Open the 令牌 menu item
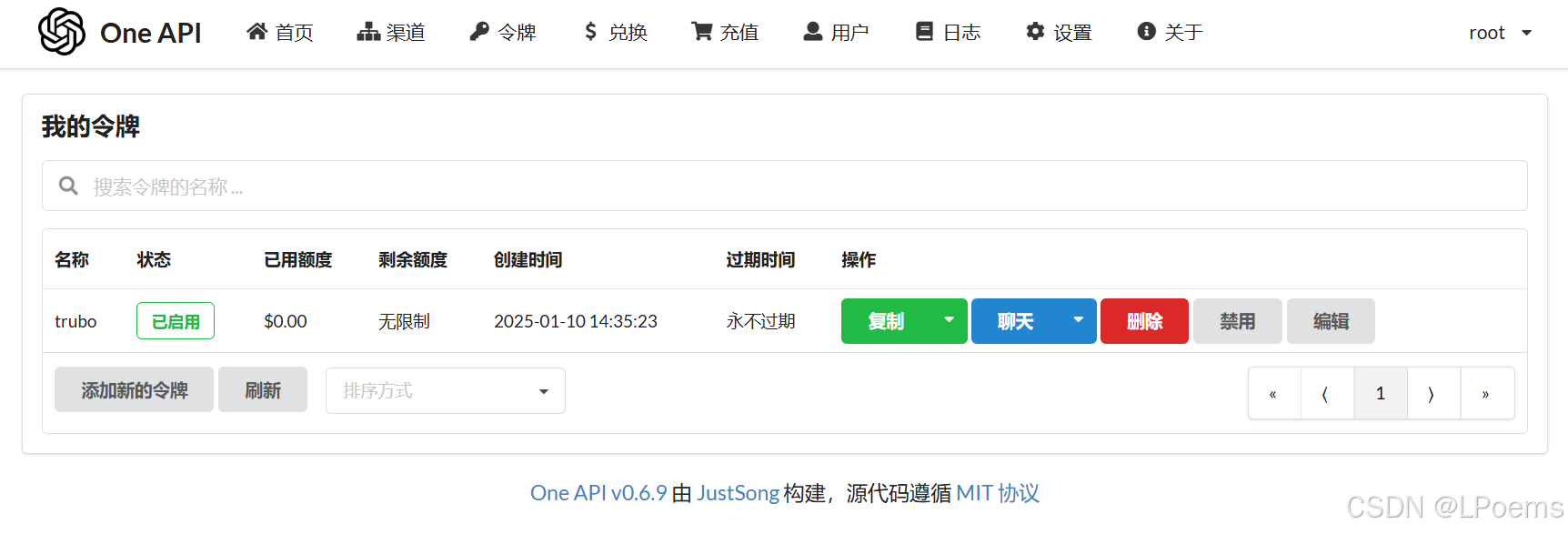 (x=503, y=33)
